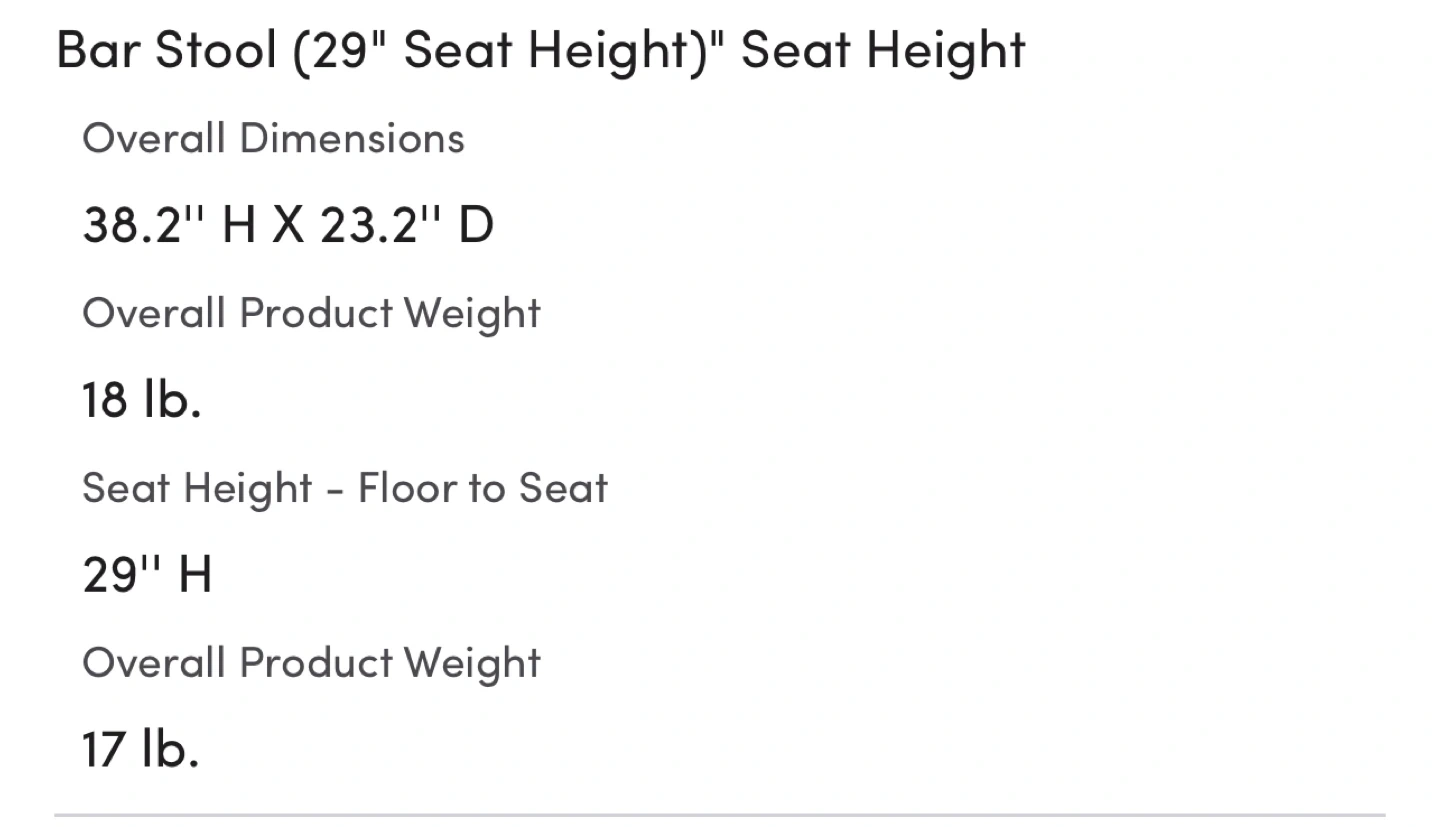Click the horizontal divider line below specifications
The height and width of the screenshot is (827, 1440).
pyautogui.click(x=720, y=815)
